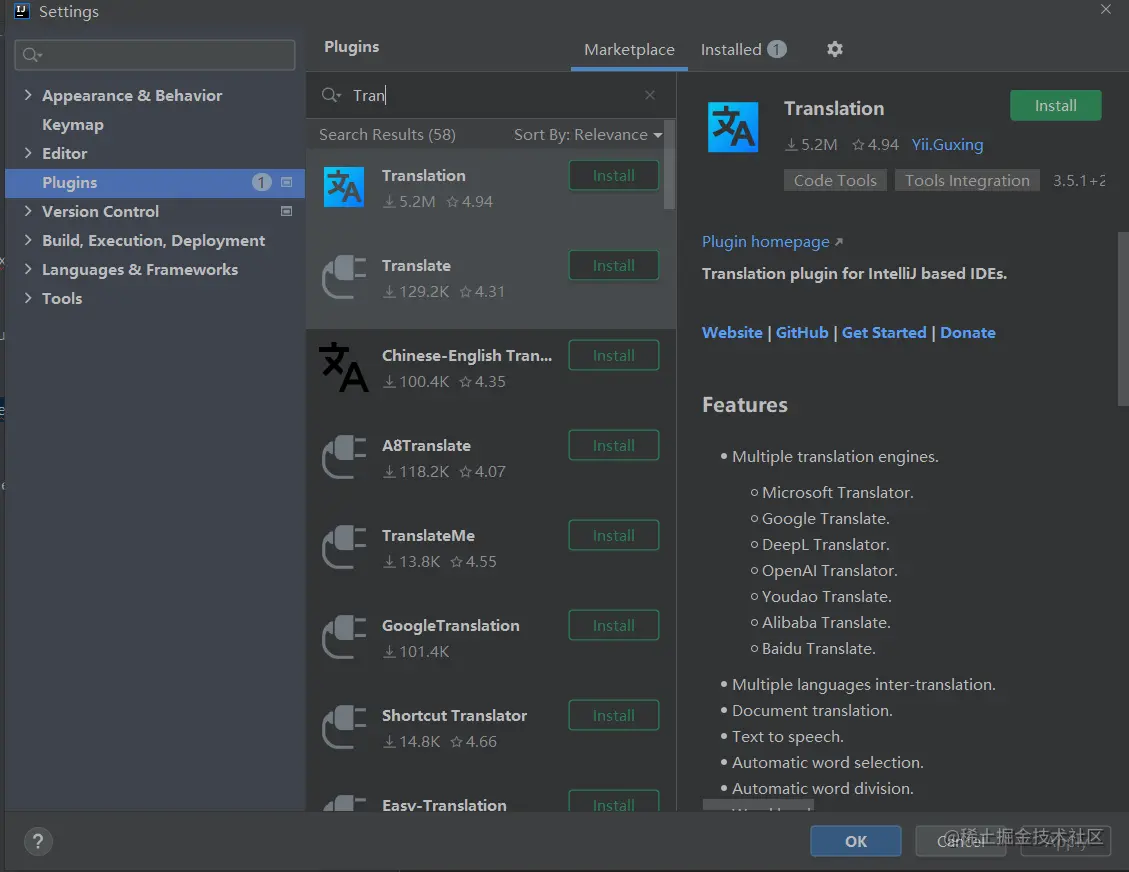The height and width of the screenshot is (872, 1129).
Task: Install the Shortcut Translator plugin
Action: click(613, 716)
